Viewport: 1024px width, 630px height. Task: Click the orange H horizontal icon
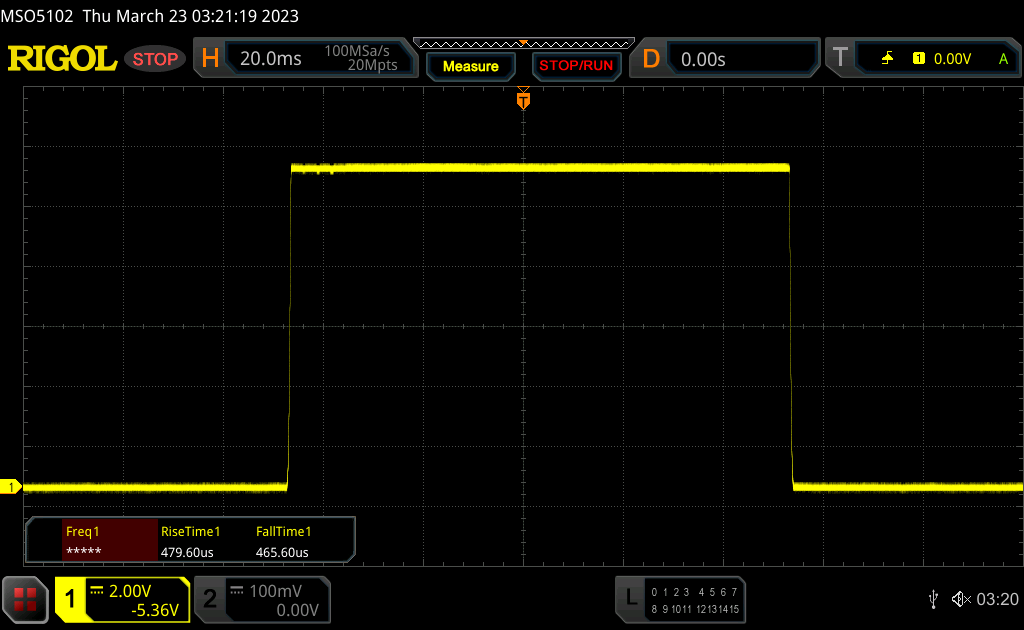(210, 59)
